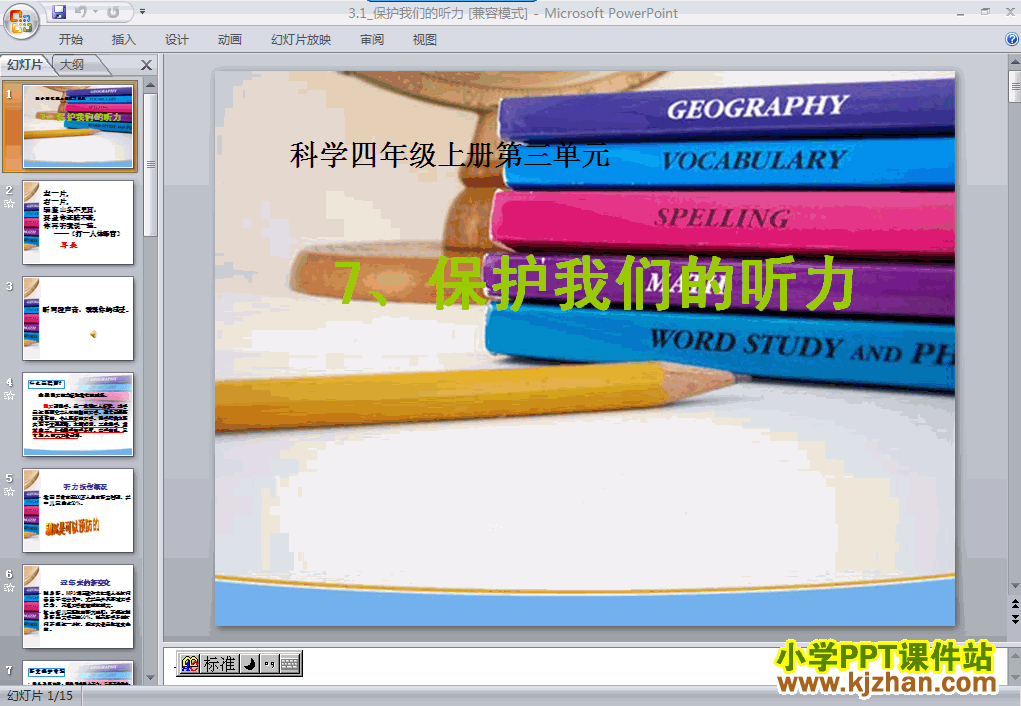Screen dimensions: 1021x706
Task: Click animation star icon beside slide 6
Action: pos(9,587)
